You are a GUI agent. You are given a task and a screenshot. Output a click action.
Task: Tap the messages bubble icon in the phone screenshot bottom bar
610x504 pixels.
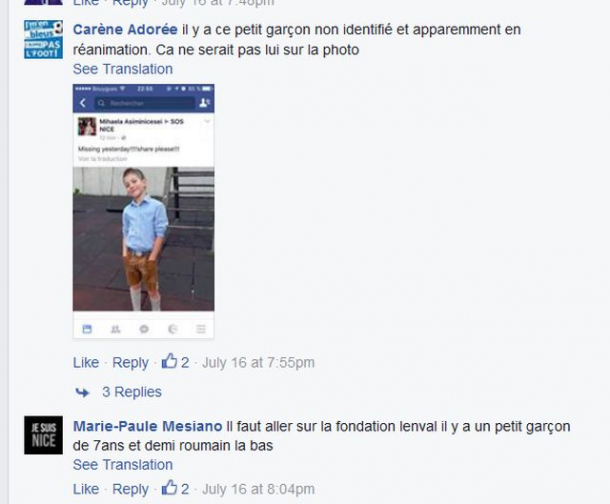point(144,329)
